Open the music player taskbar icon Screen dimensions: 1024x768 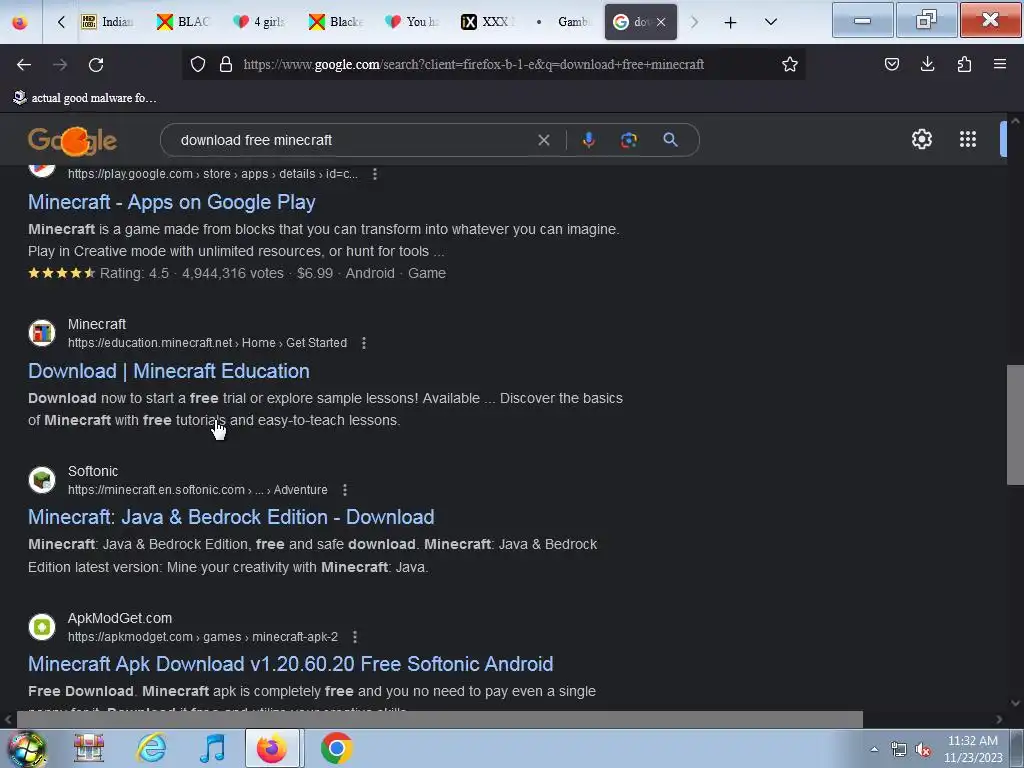coord(213,748)
